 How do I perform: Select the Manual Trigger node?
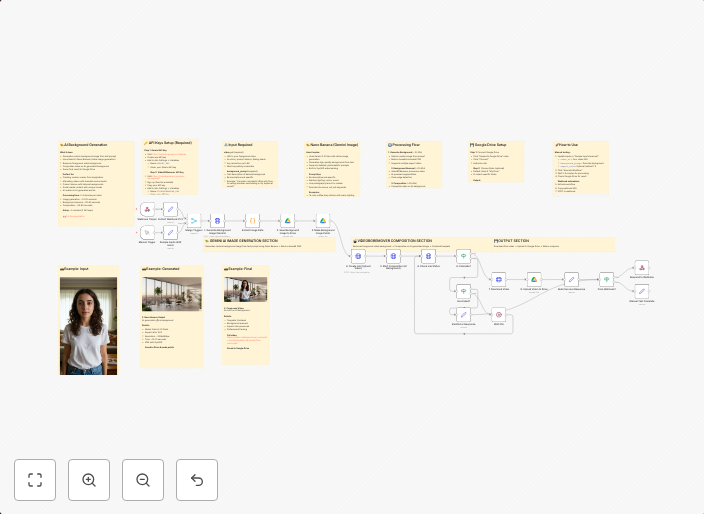(x=147, y=233)
